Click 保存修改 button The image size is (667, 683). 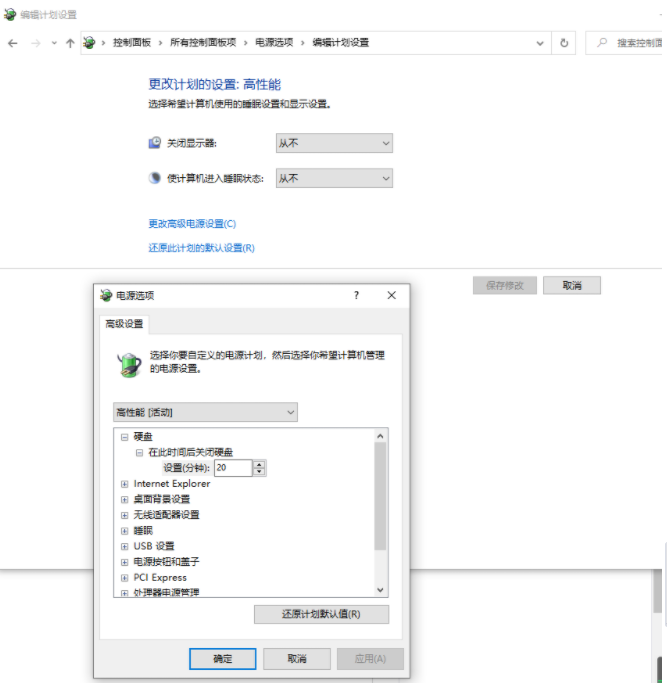click(505, 285)
